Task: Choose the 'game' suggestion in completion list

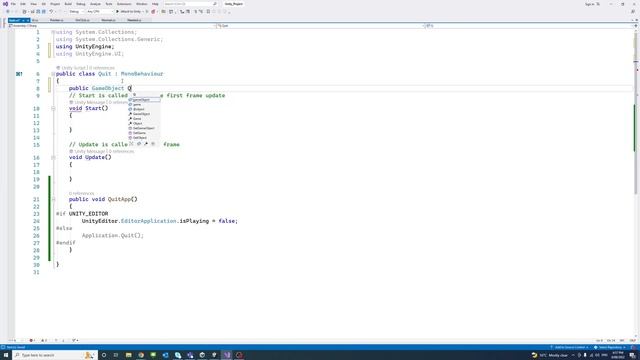Action: click(x=144, y=104)
